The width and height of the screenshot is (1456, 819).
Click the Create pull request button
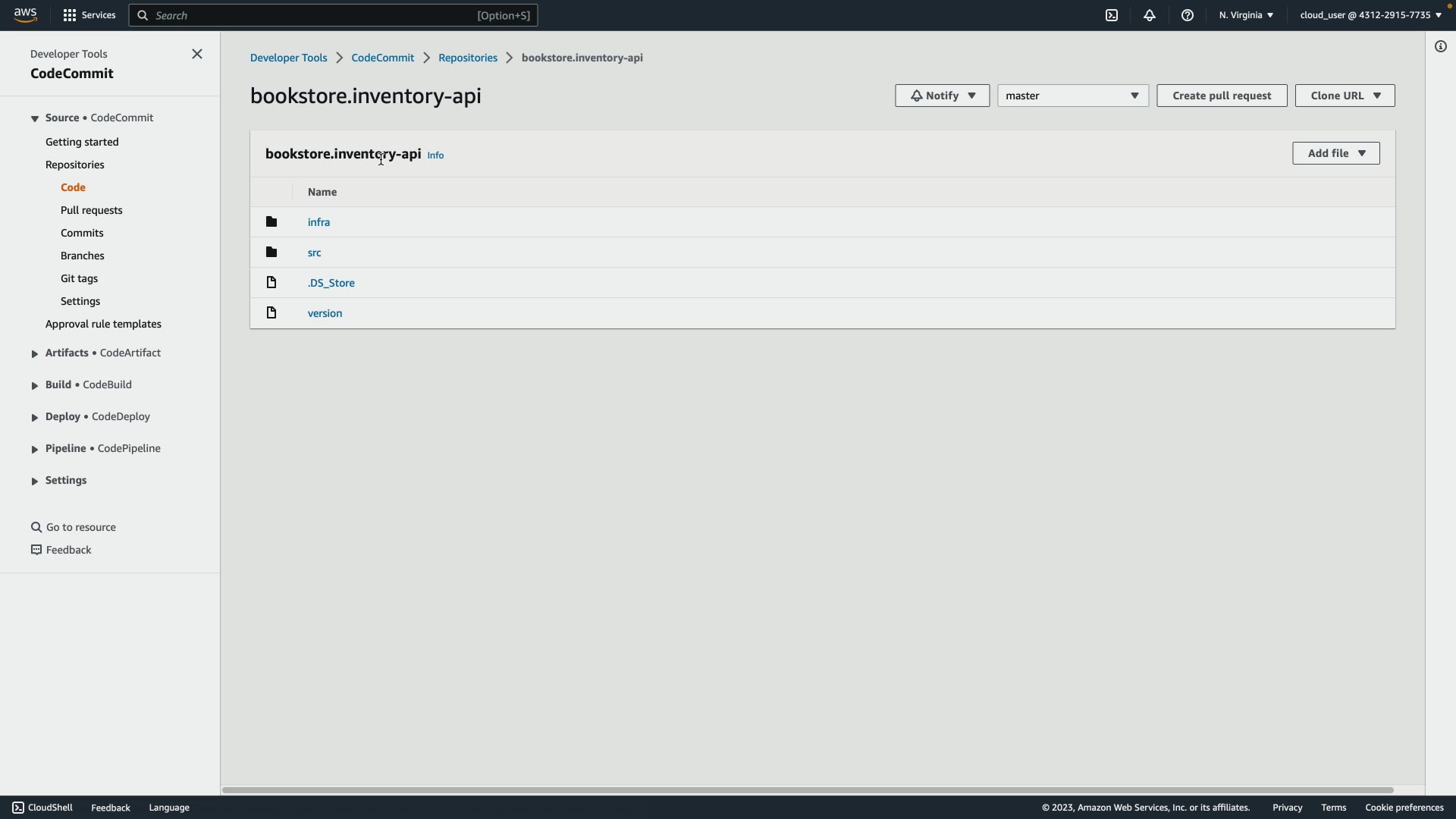(1221, 96)
